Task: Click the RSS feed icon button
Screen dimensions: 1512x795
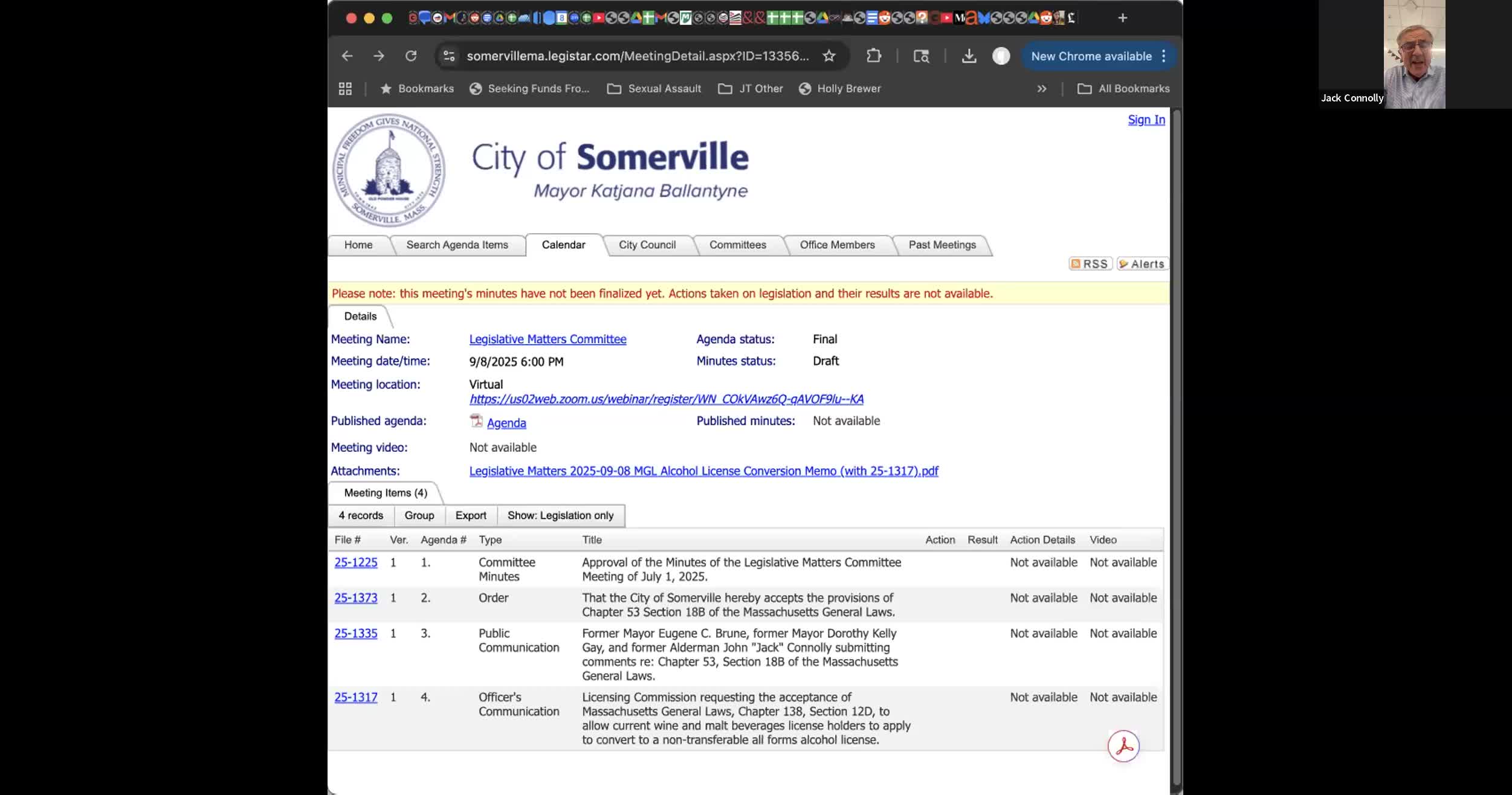Action: point(1090,264)
